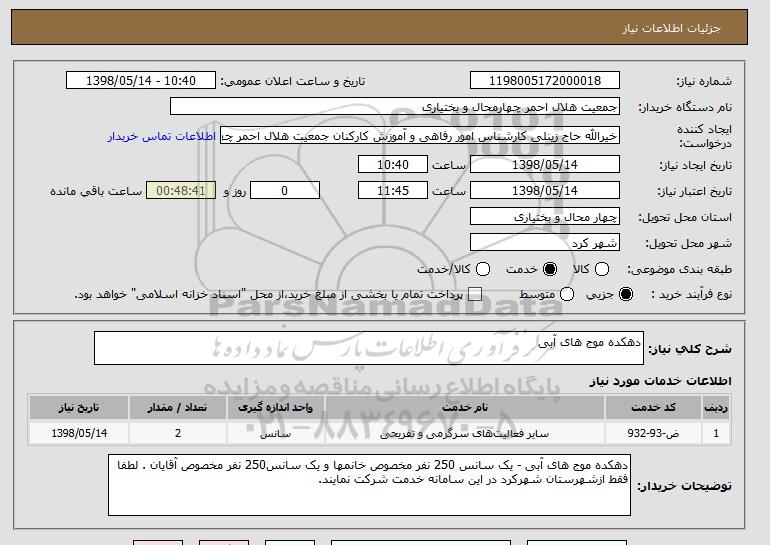Image resolution: width=770 pixels, height=545 pixels.
Task: Click the نام خدمت column header
Action: coord(465,408)
